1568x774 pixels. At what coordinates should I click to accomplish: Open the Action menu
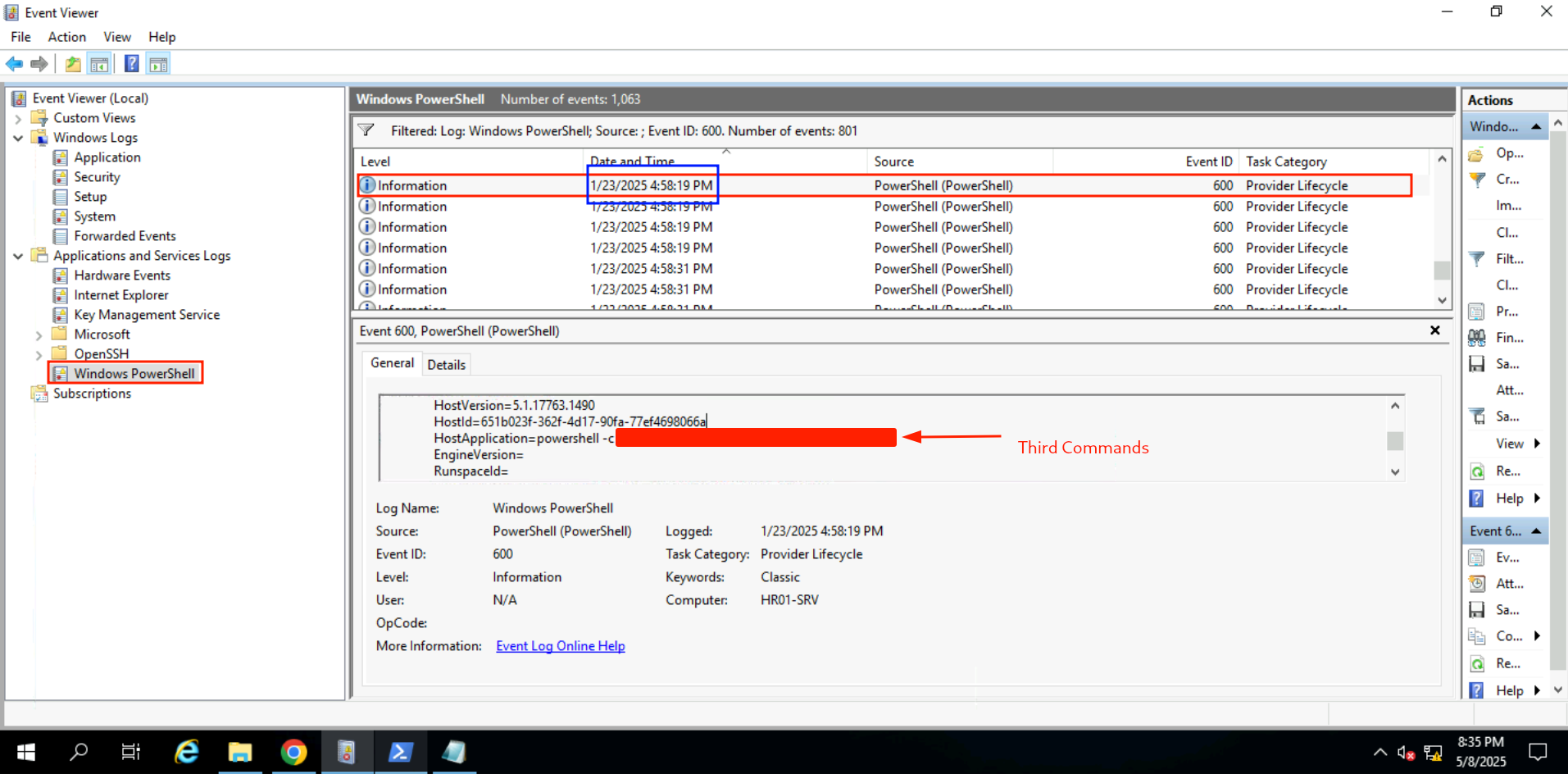pos(67,37)
